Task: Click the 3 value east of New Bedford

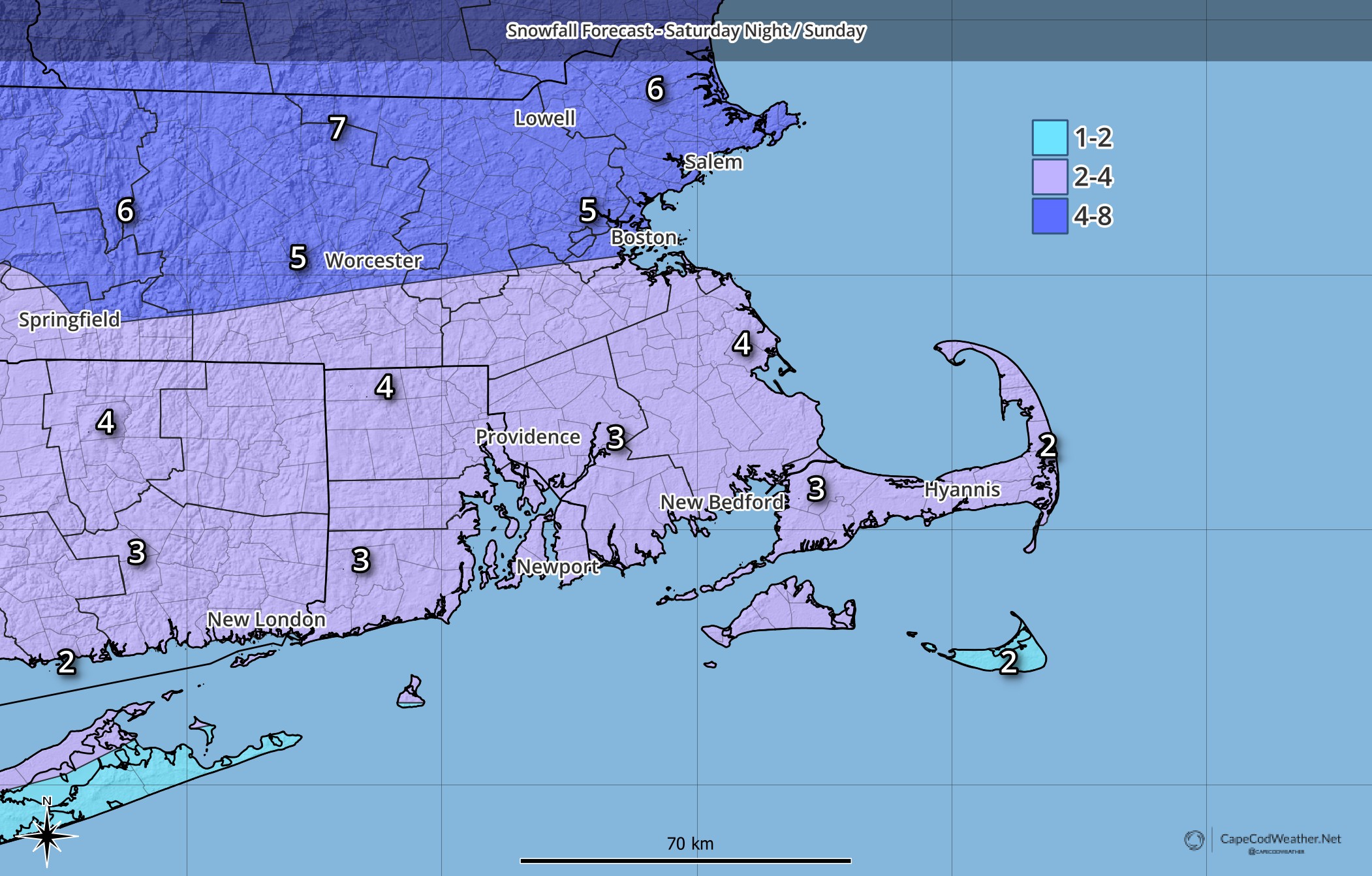Action: point(817,489)
